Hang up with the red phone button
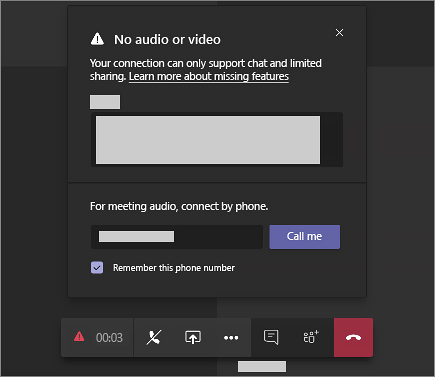 (x=353, y=337)
